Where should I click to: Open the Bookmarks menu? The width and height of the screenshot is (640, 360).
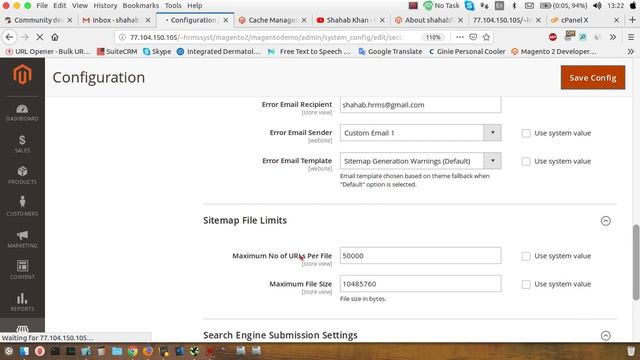[141, 6]
